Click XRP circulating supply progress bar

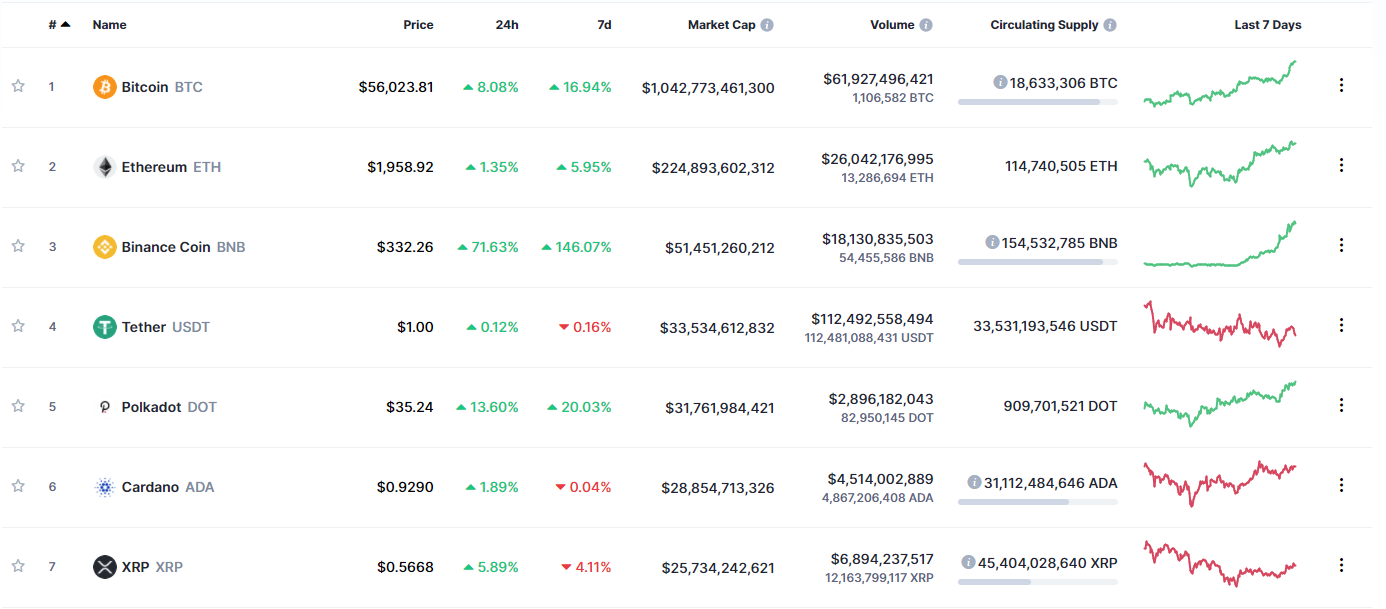pyautogui.click(x=1038, y=581)
